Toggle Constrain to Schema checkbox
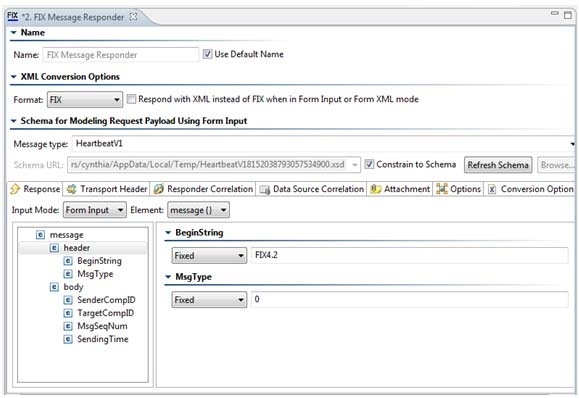 click(369, 164)
